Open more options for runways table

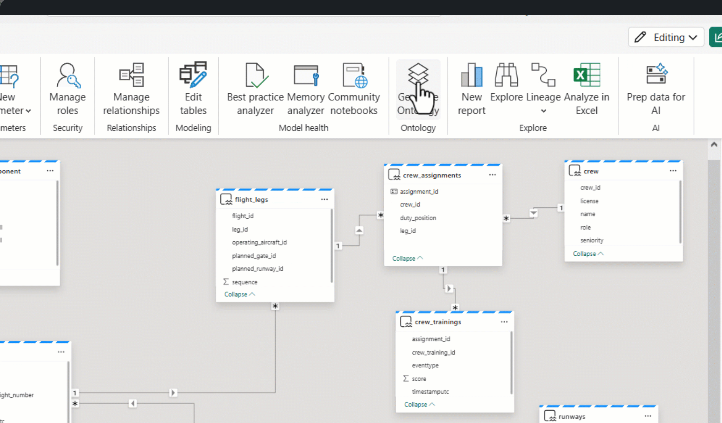tap(648, 416)
